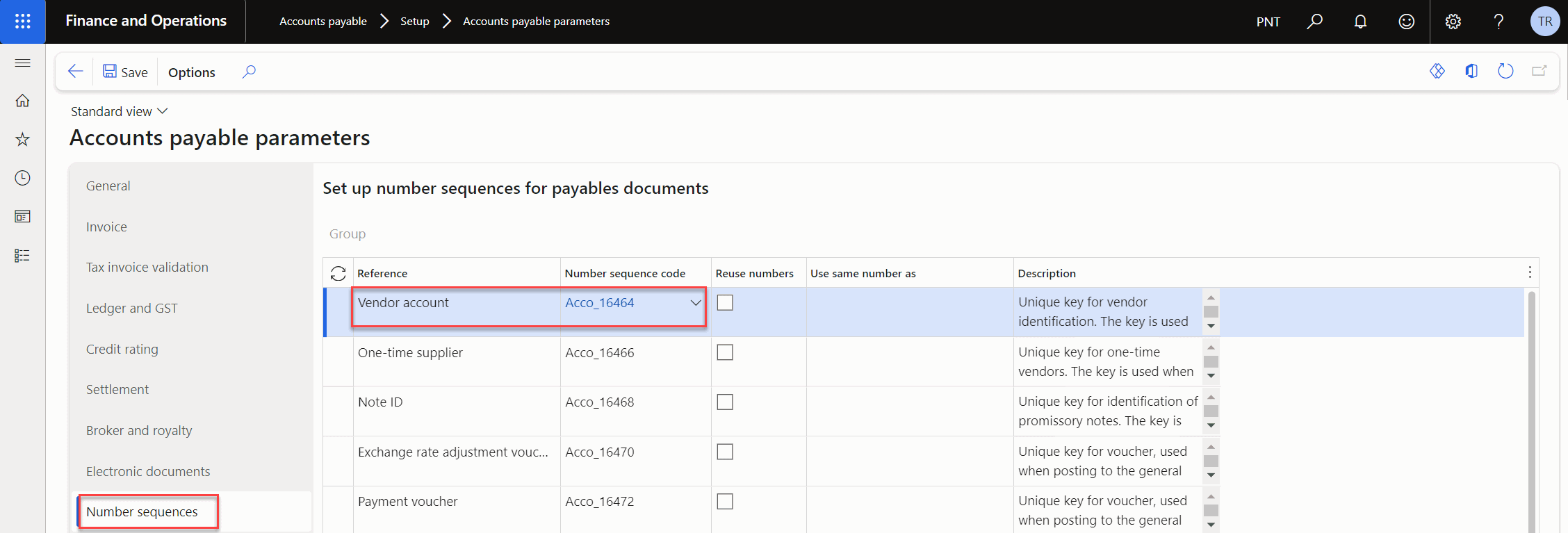
Task: Tick Reuse numbers for Exchange rate adjustment
Action: pyautogui.click(x=725, y=452)
